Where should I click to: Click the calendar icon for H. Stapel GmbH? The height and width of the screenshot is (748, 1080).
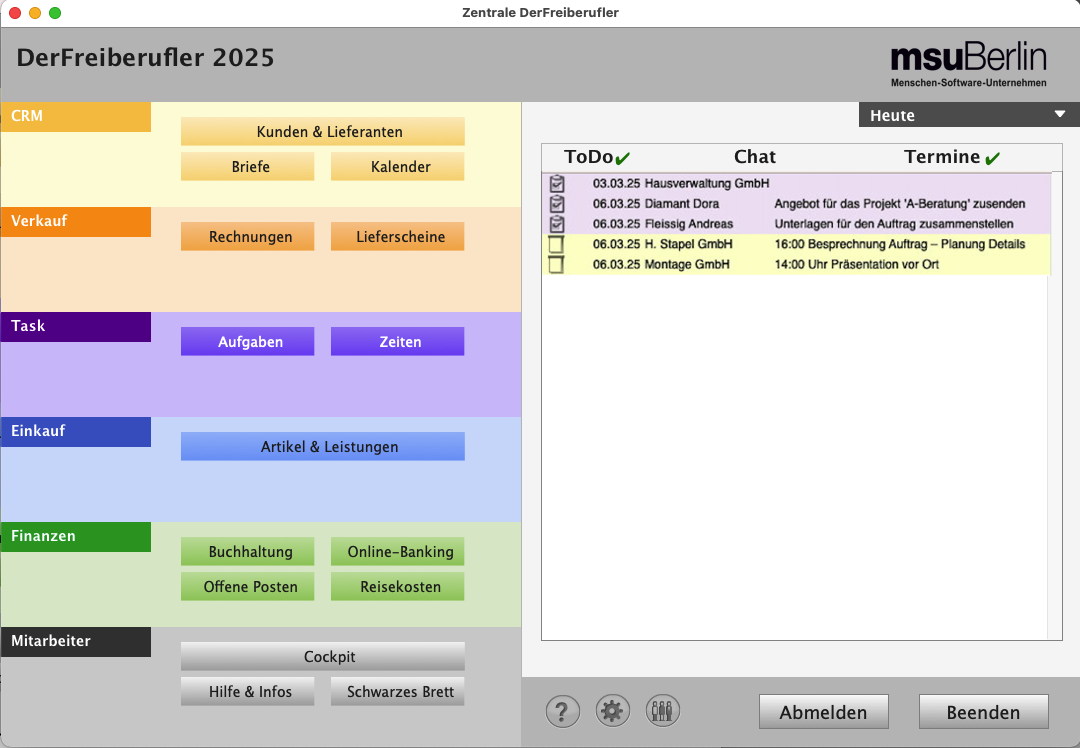(x=557, y=244)
